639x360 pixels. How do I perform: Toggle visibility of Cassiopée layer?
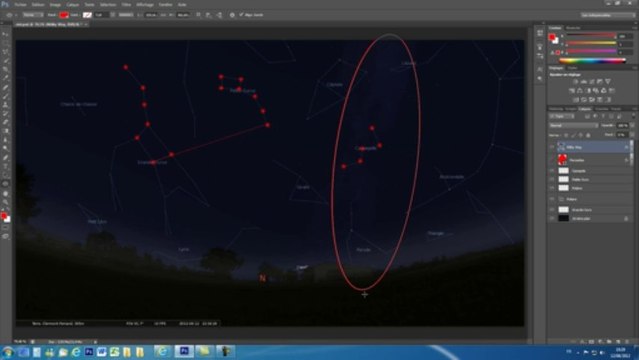click(x=551, y=171)
